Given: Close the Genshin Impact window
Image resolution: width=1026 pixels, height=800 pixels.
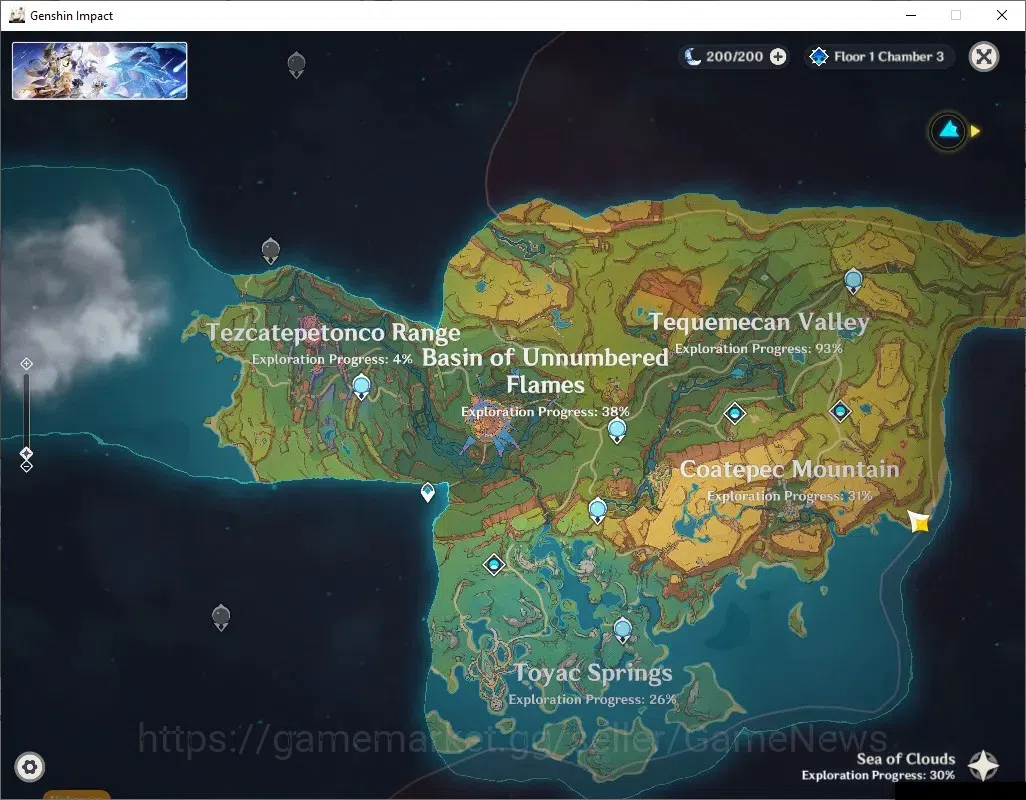Looking at the screenshot, I should pos(1001,15).
